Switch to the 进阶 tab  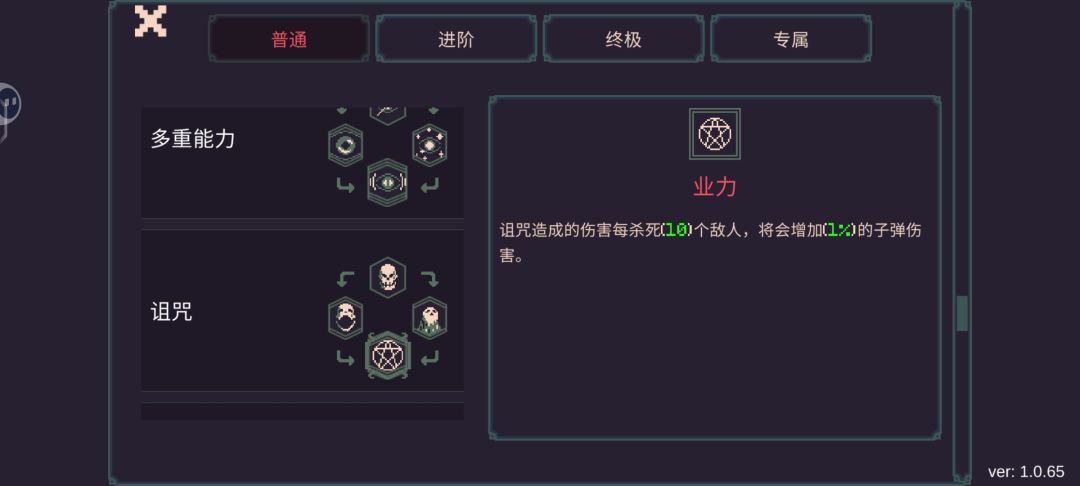tap(456, 39)
